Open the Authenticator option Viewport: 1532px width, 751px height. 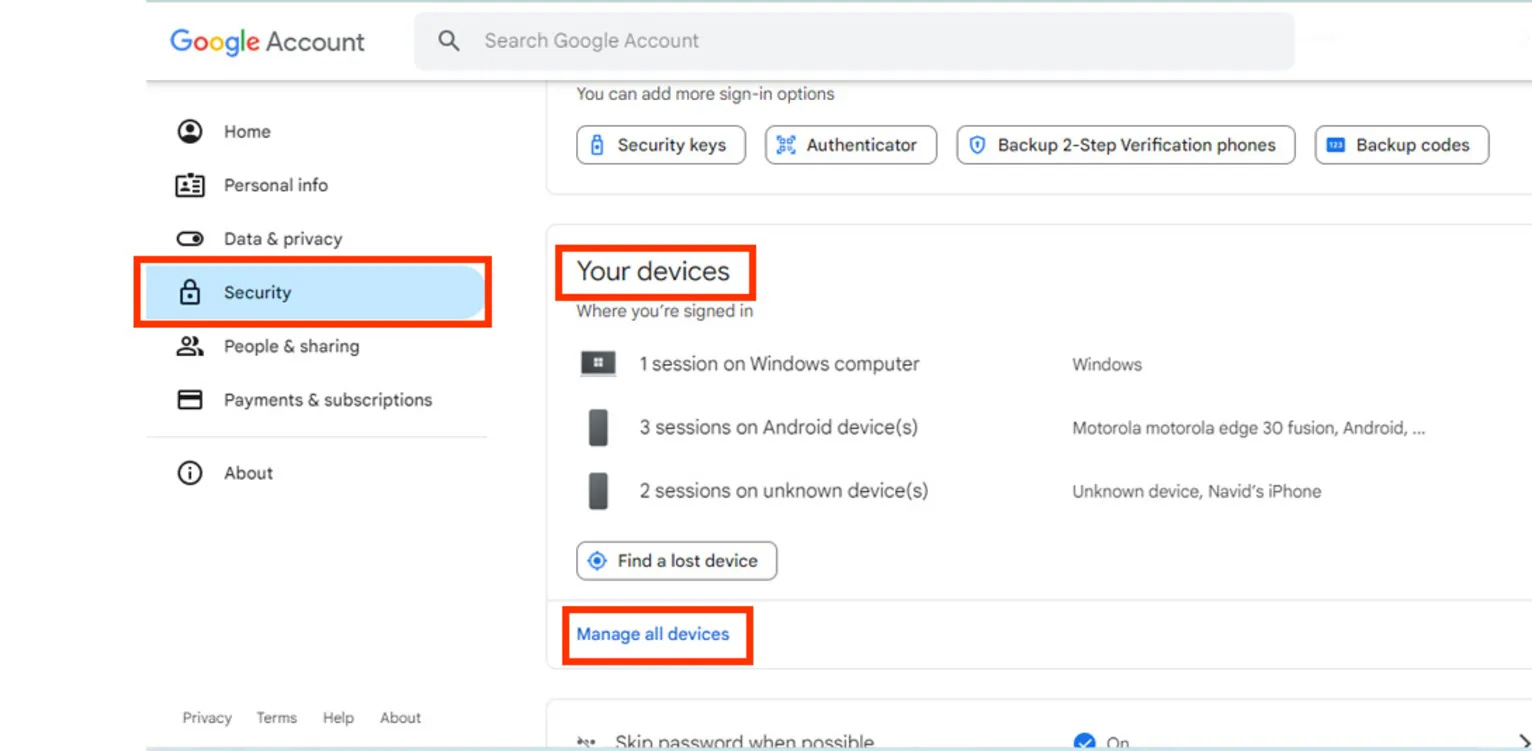pyautogui.click(x=851, y=145)
